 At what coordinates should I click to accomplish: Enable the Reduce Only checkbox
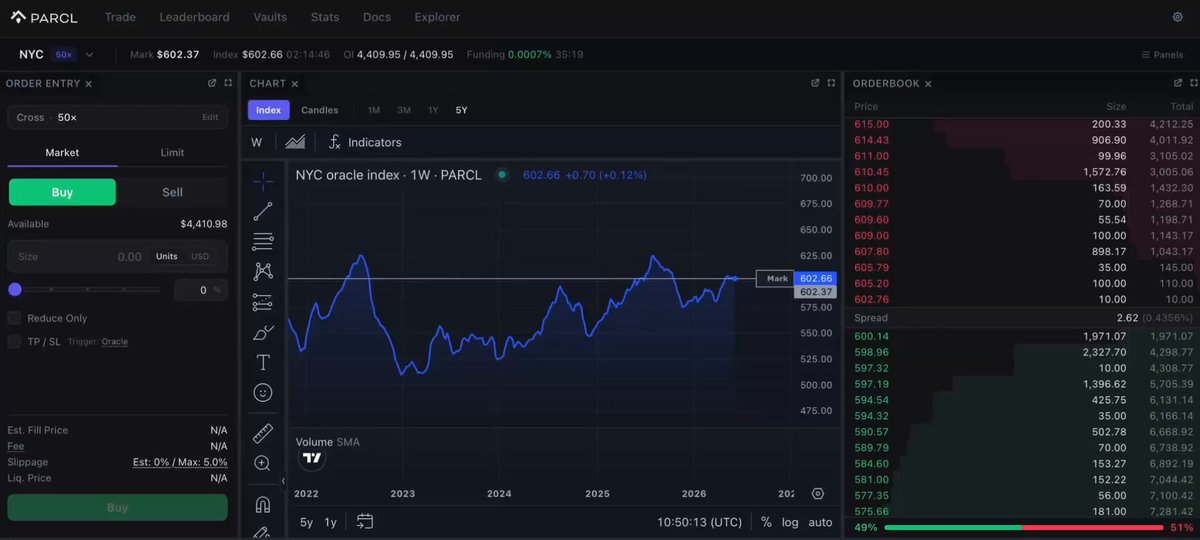(14, 318)
